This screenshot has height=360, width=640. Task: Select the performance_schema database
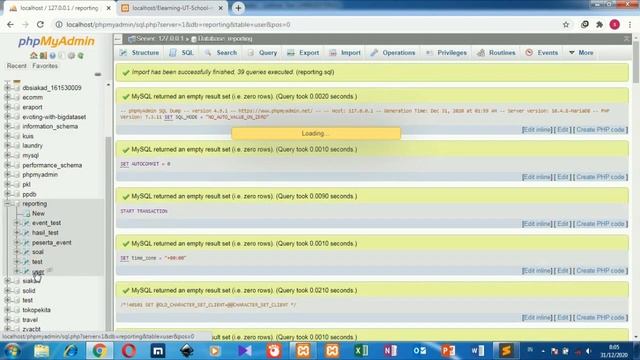tap(52, 165)
